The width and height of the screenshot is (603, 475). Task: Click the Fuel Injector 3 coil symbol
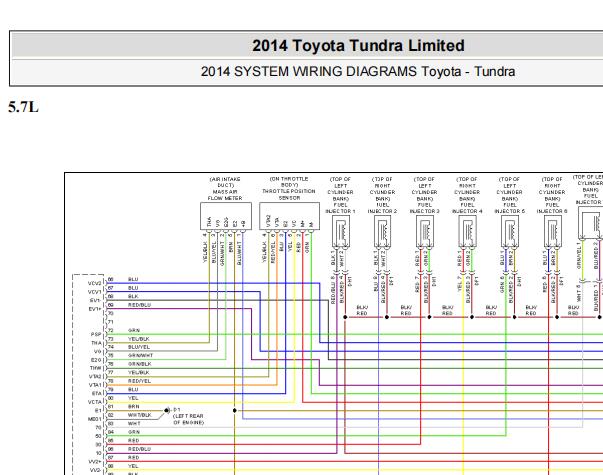(x=425, y=231)
